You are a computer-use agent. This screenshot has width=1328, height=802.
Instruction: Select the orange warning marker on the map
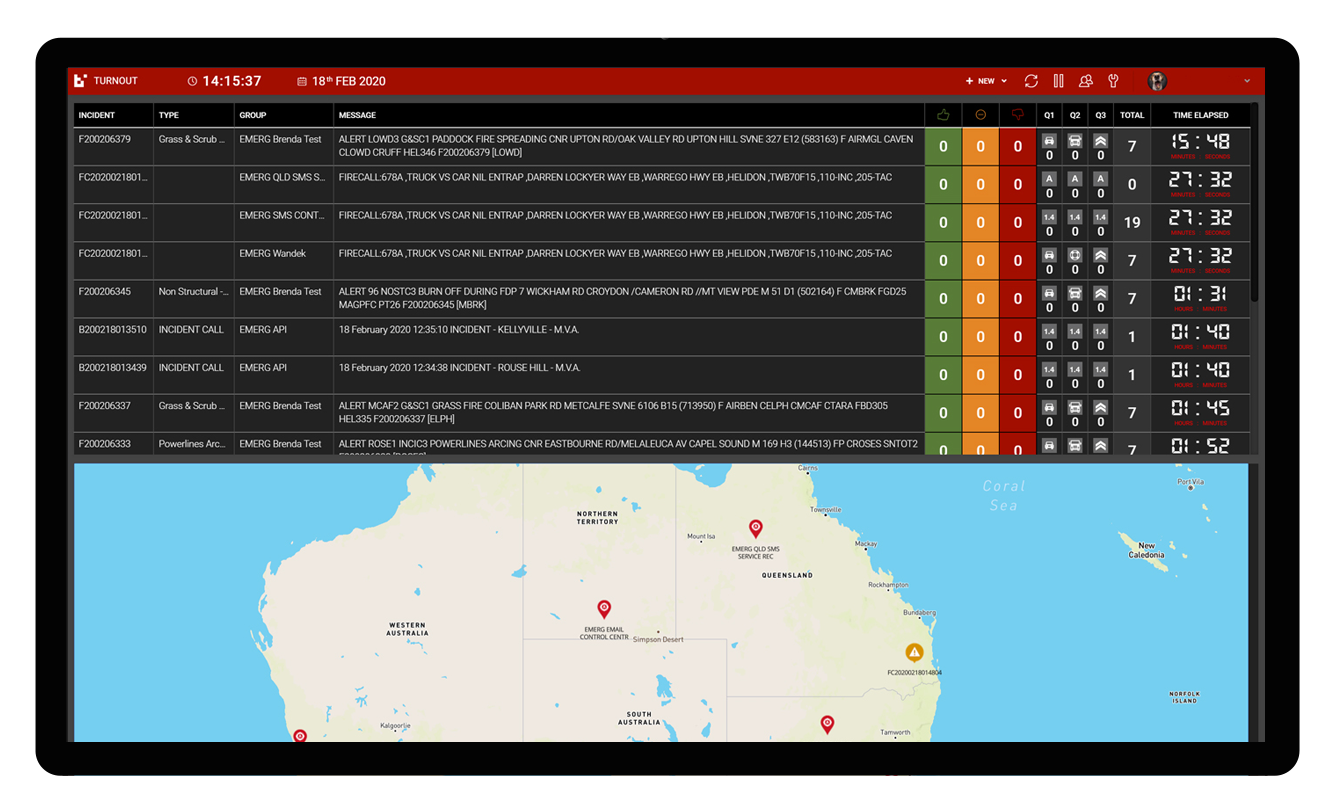click(913, 652)
